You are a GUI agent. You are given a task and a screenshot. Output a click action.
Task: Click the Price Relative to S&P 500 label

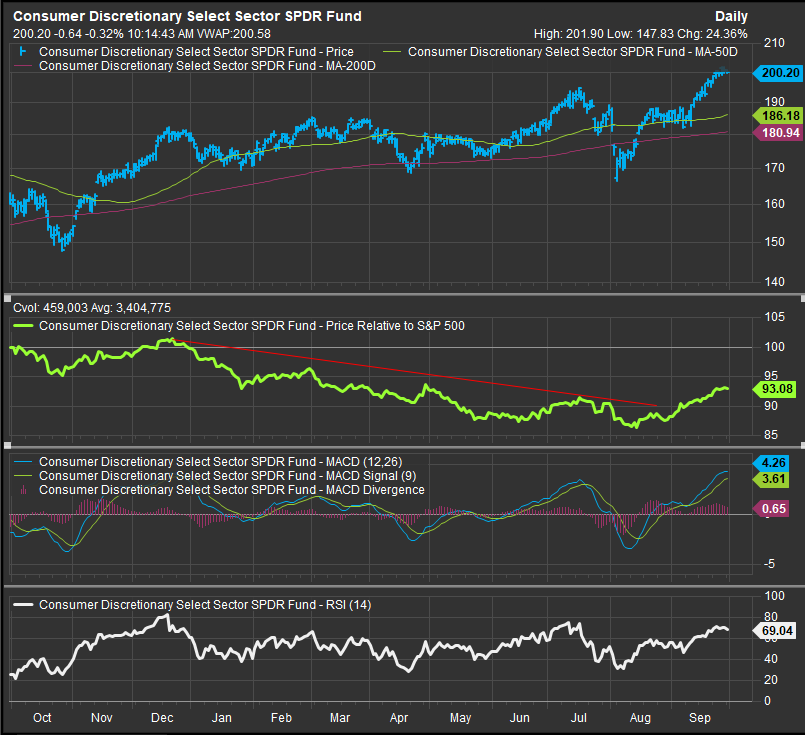click(x=252, y=326)
